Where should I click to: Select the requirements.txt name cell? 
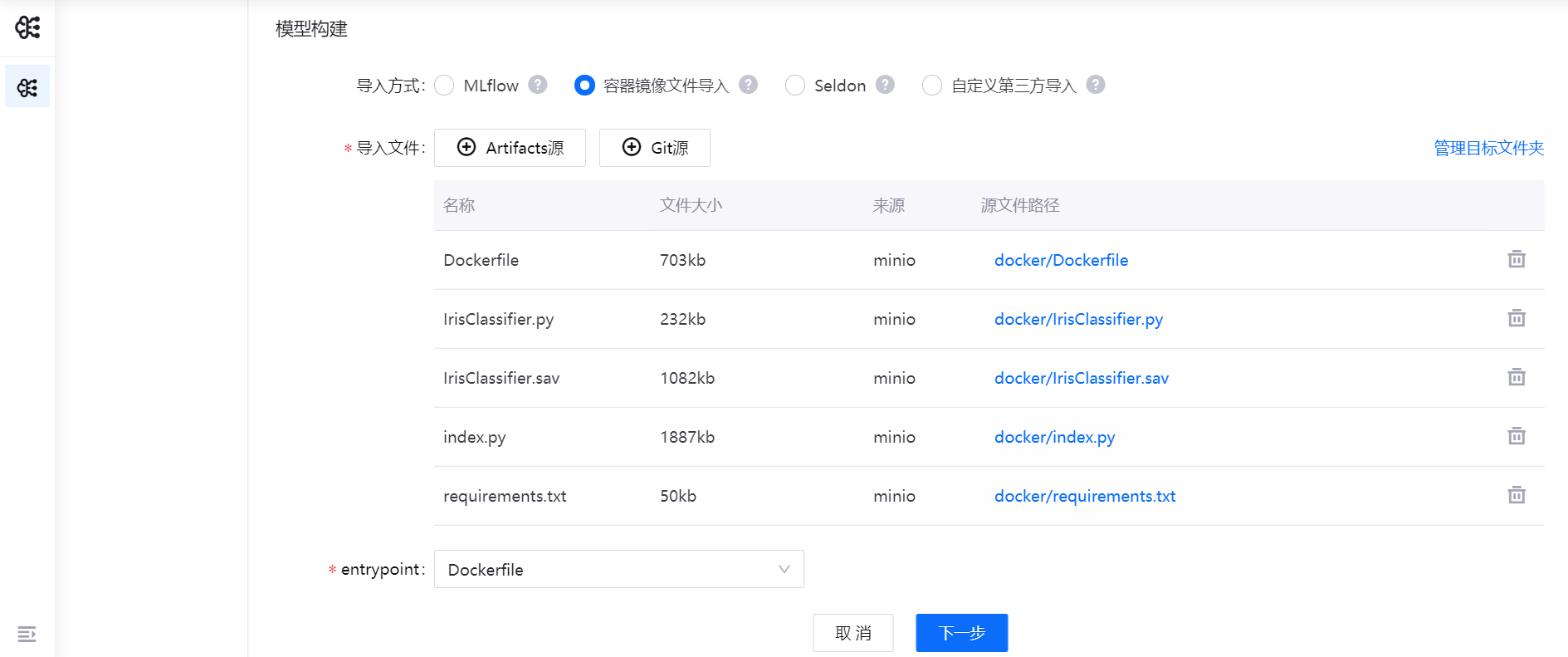pos(505,496)
